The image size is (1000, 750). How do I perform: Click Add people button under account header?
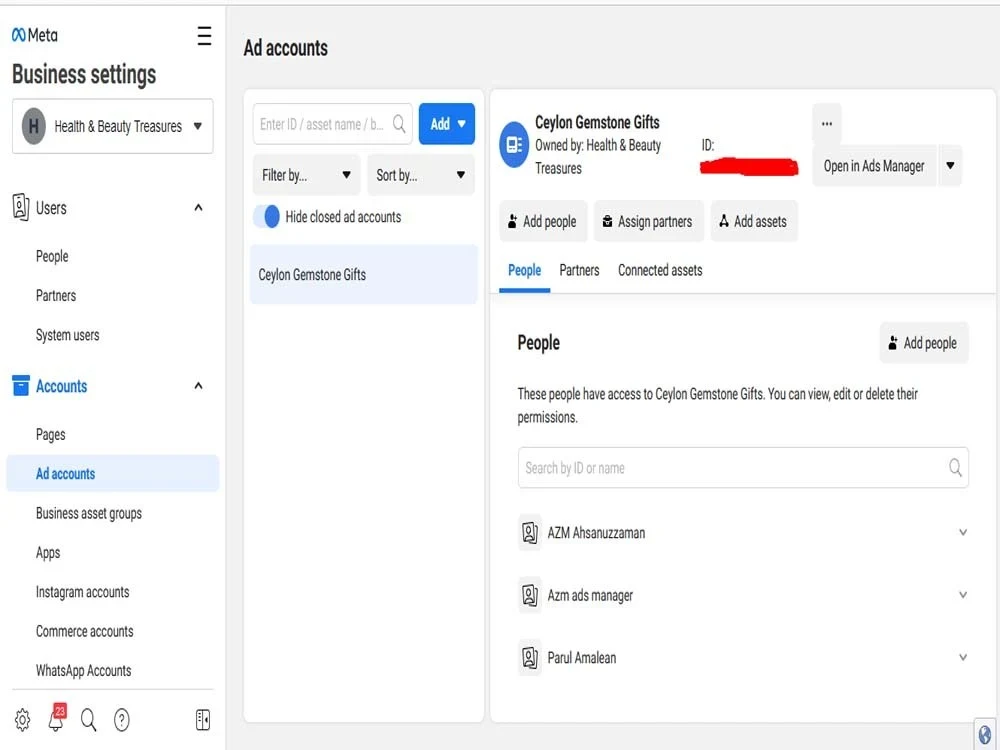pyautogui.click(x=543, y=221)
